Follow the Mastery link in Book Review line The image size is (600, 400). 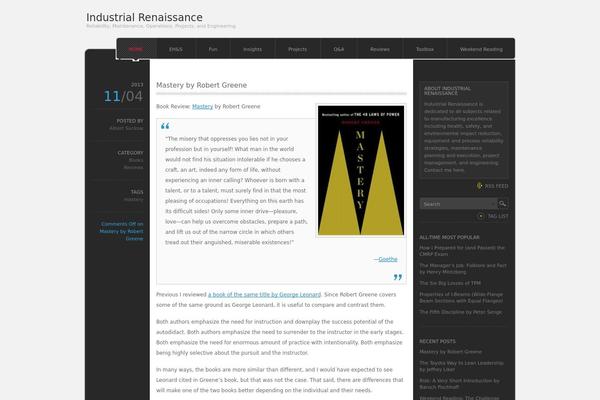coord(202,106)
